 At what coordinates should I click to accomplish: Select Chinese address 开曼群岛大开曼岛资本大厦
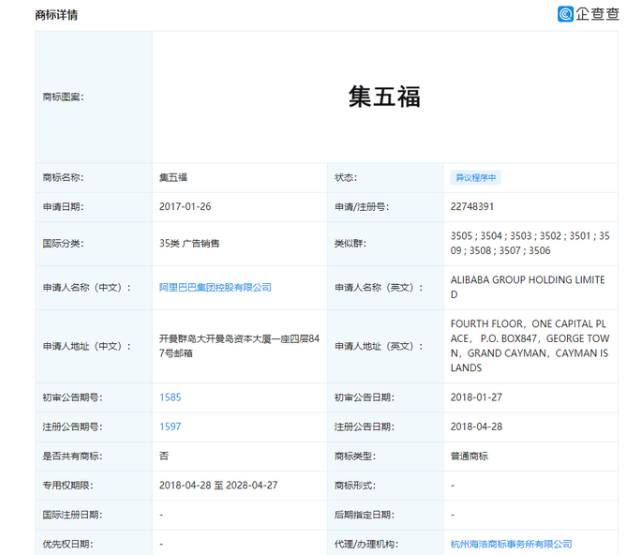click(239, 346)
